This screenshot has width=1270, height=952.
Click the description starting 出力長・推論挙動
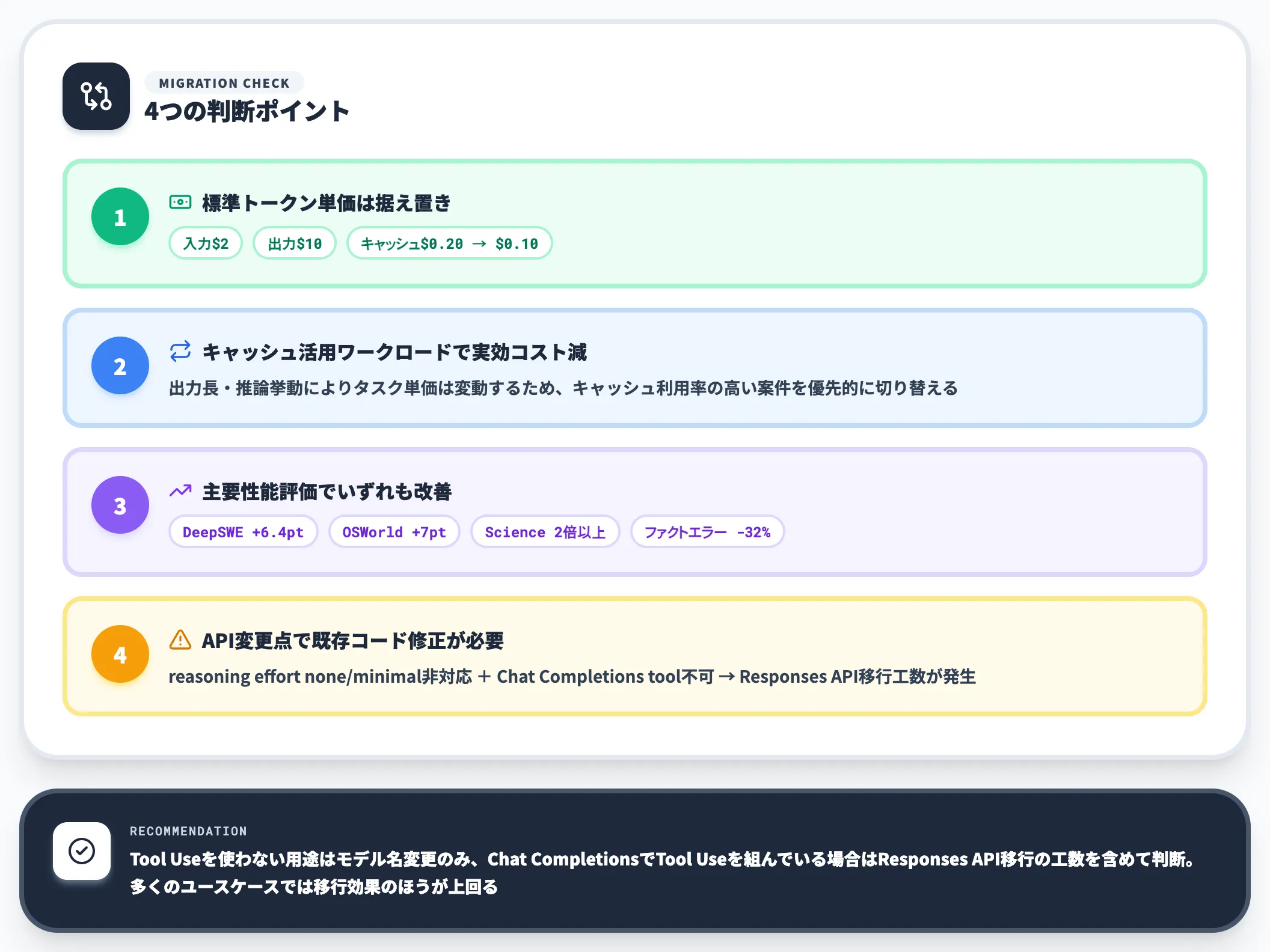(563, 388)
